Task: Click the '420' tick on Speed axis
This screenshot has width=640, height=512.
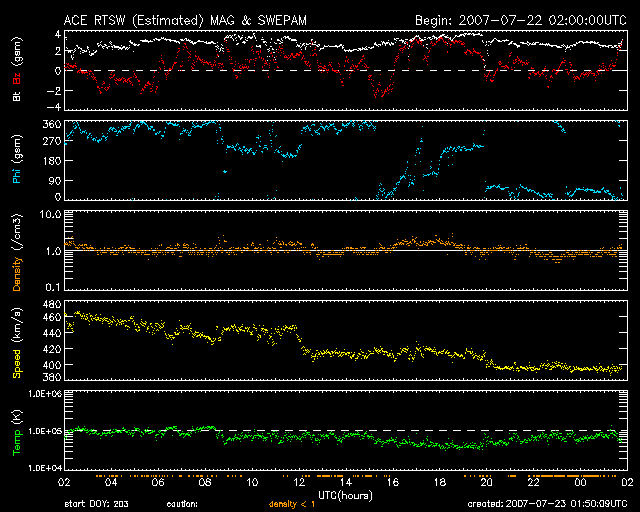Action: click(x=52, y=349)
